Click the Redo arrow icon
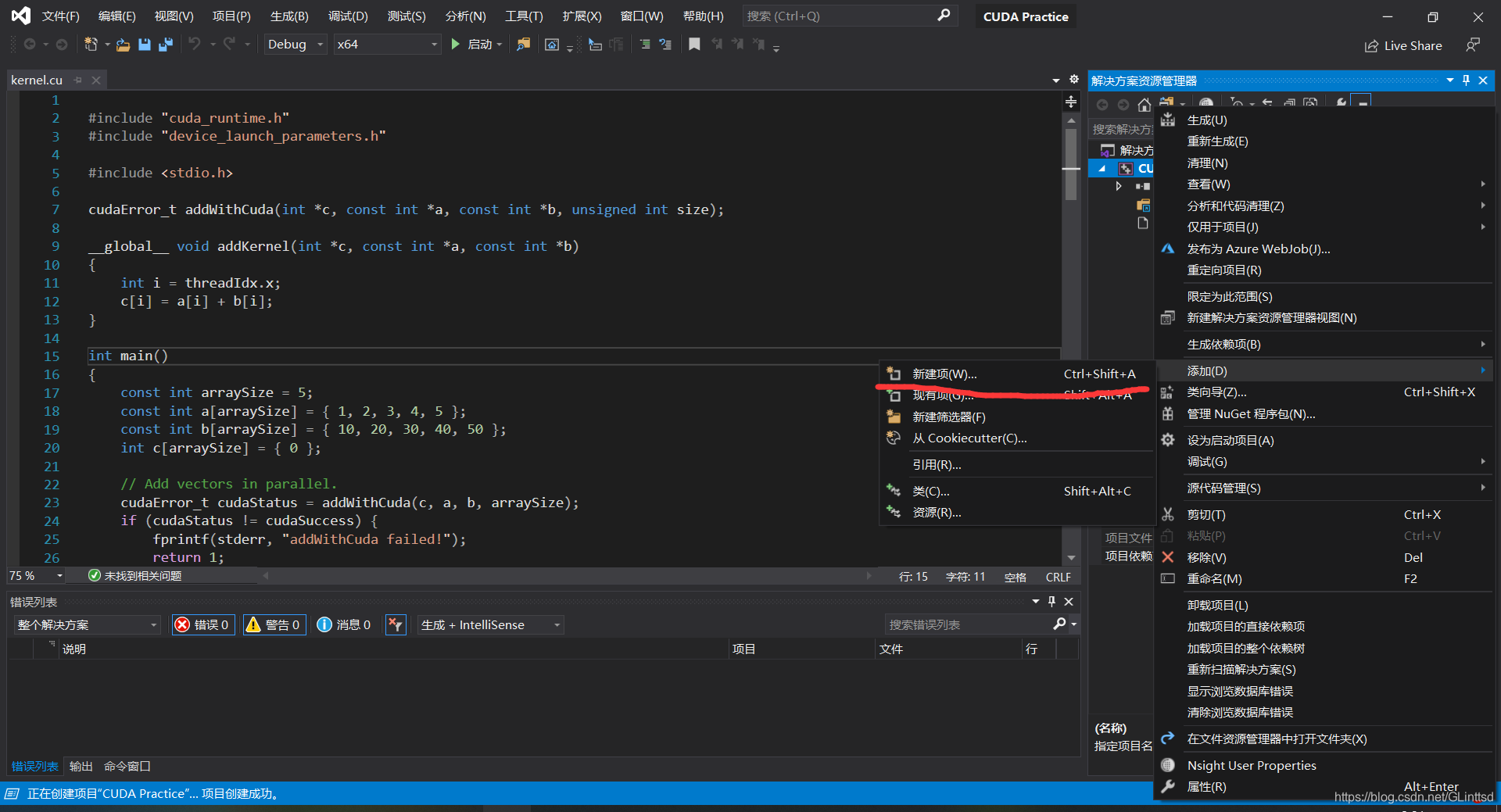 (229, 44)
